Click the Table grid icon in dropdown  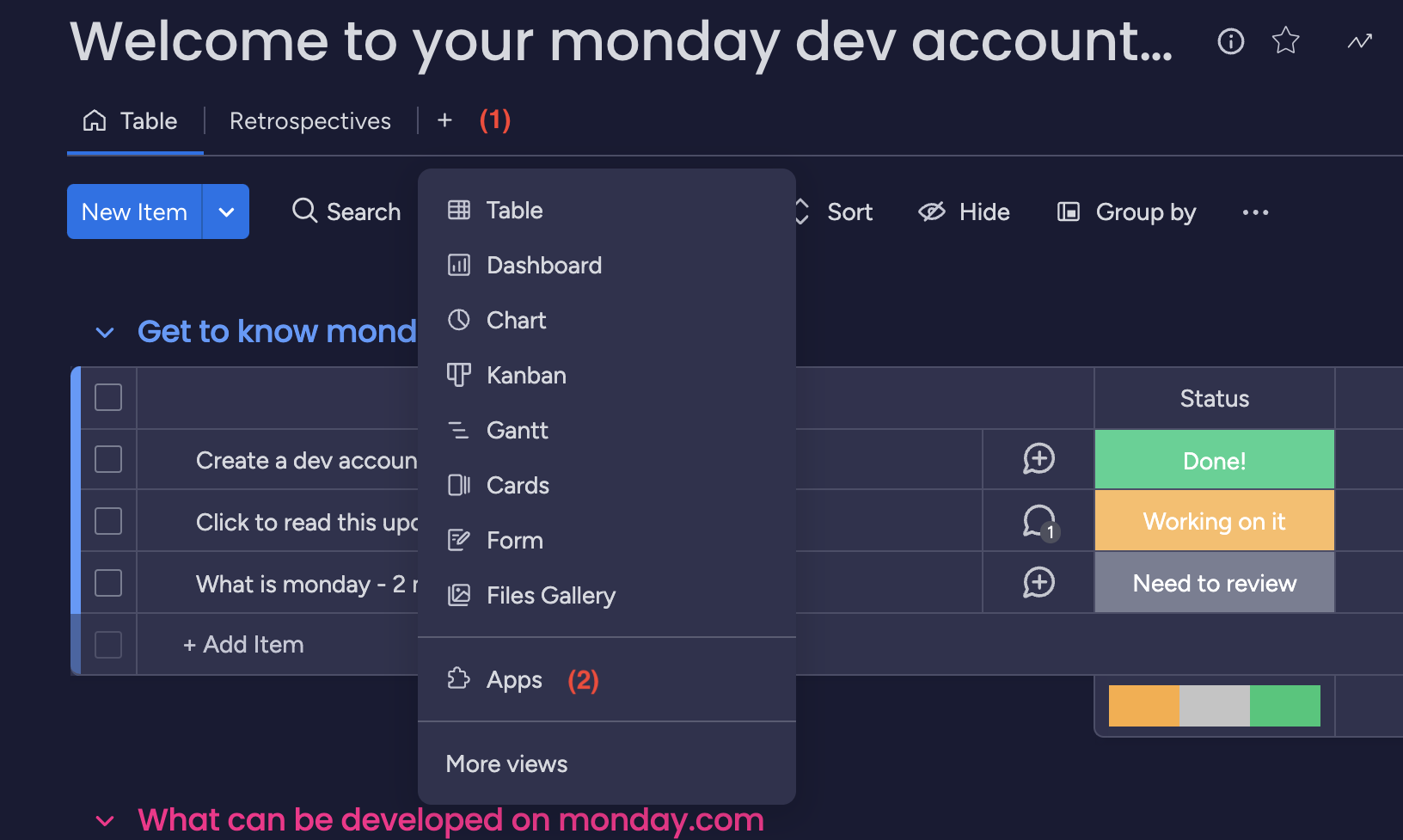[x=459, y=210]
